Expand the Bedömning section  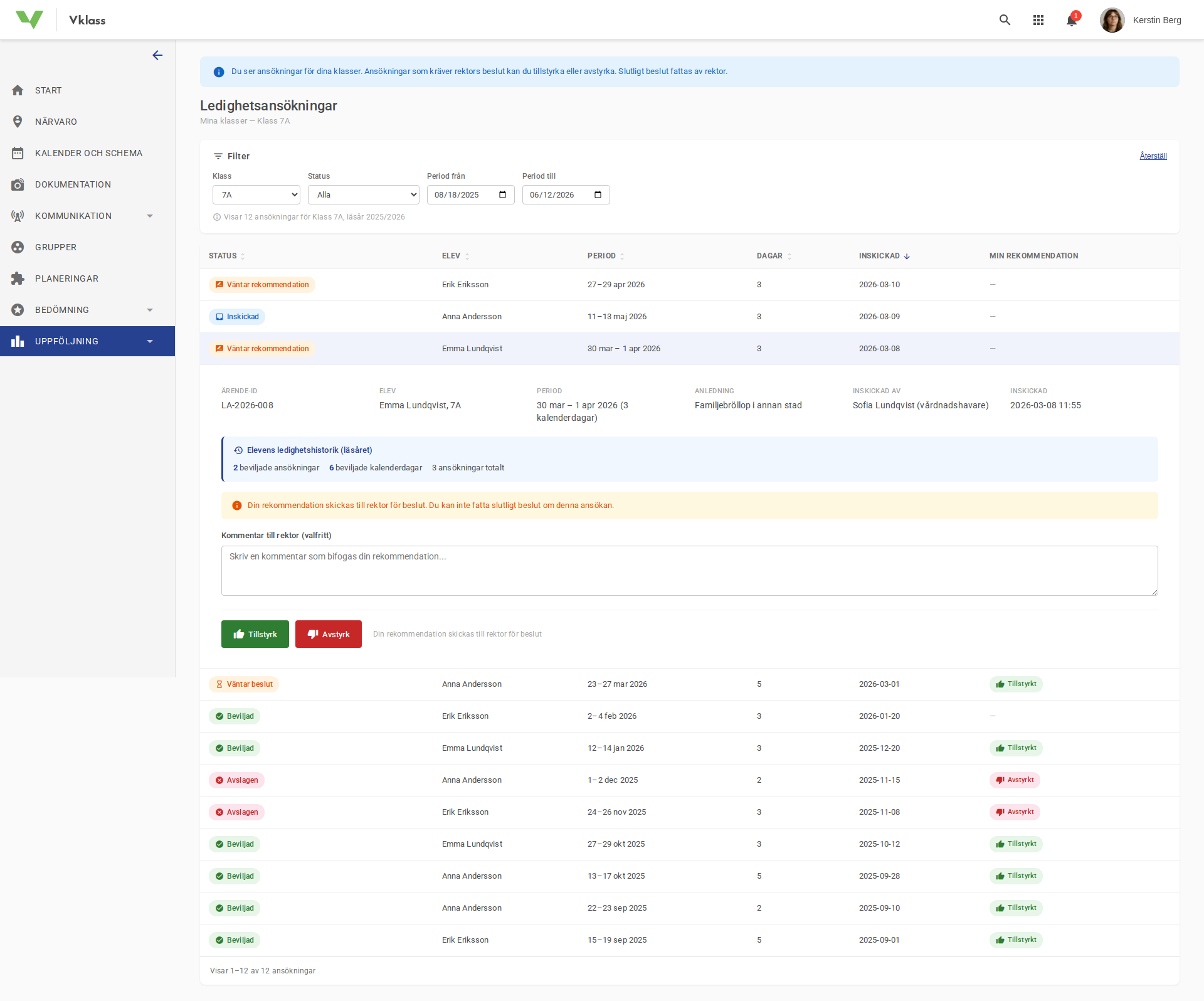(149, 309)
